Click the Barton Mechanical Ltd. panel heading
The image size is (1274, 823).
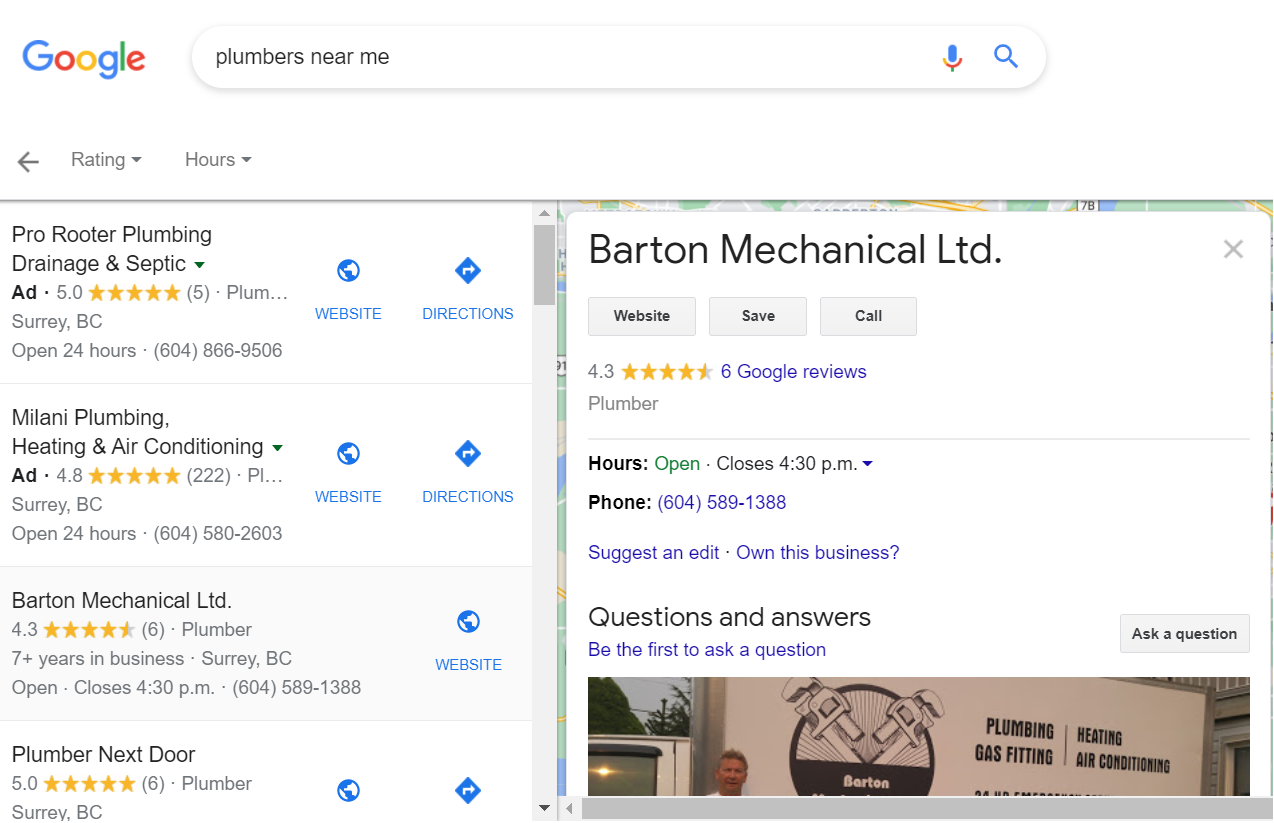pos(795,250)
